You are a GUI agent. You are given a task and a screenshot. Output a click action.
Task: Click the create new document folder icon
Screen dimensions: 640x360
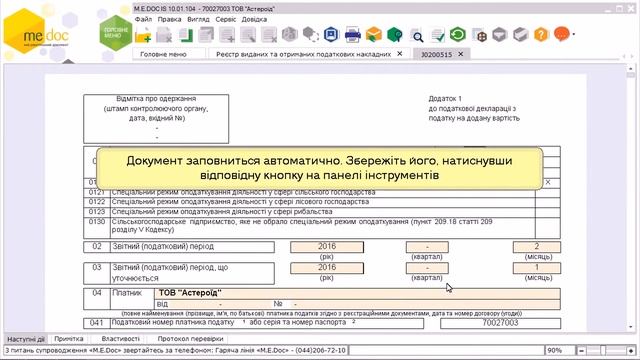tap(143, 35)
